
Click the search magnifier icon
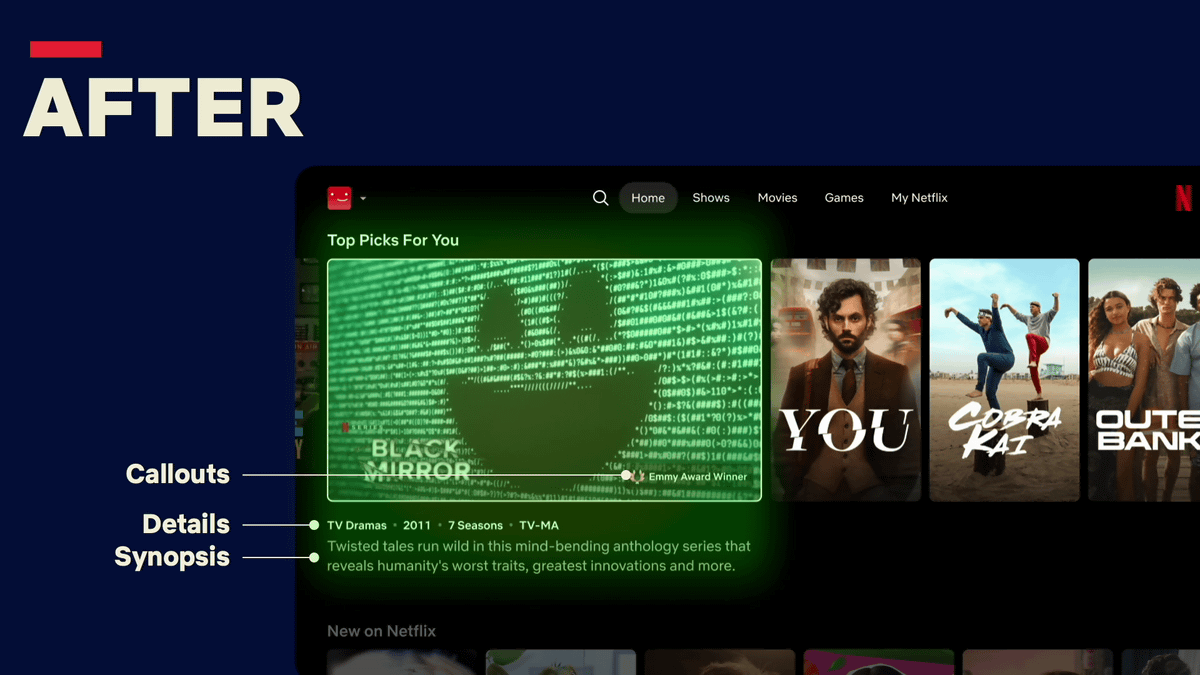(x=600, y=198)
